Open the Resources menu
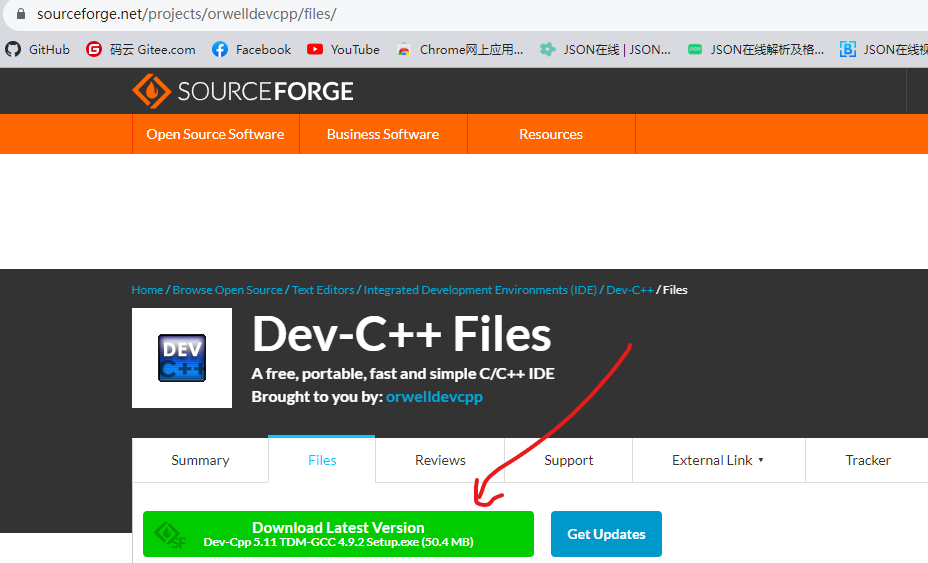This screenshot has height=563, width=928. 551,134
